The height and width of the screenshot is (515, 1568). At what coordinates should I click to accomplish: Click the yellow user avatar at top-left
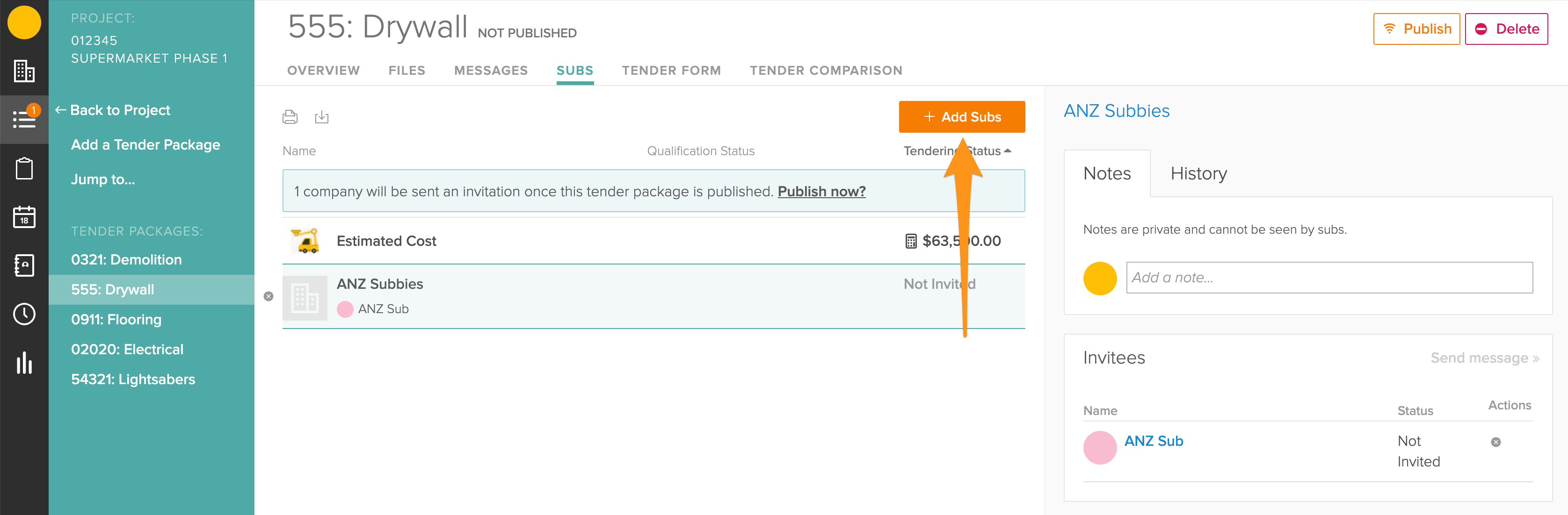coord(24,22)
